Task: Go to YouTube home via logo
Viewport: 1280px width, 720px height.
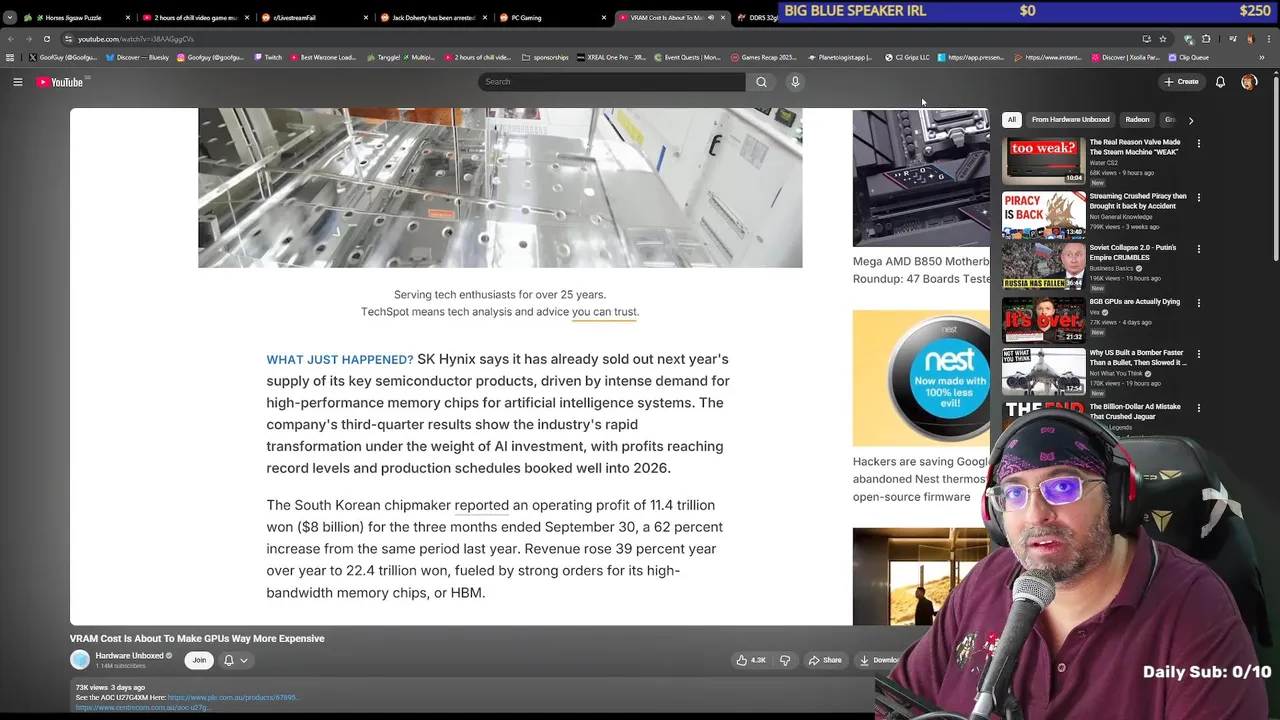Action: click(61, 82)
